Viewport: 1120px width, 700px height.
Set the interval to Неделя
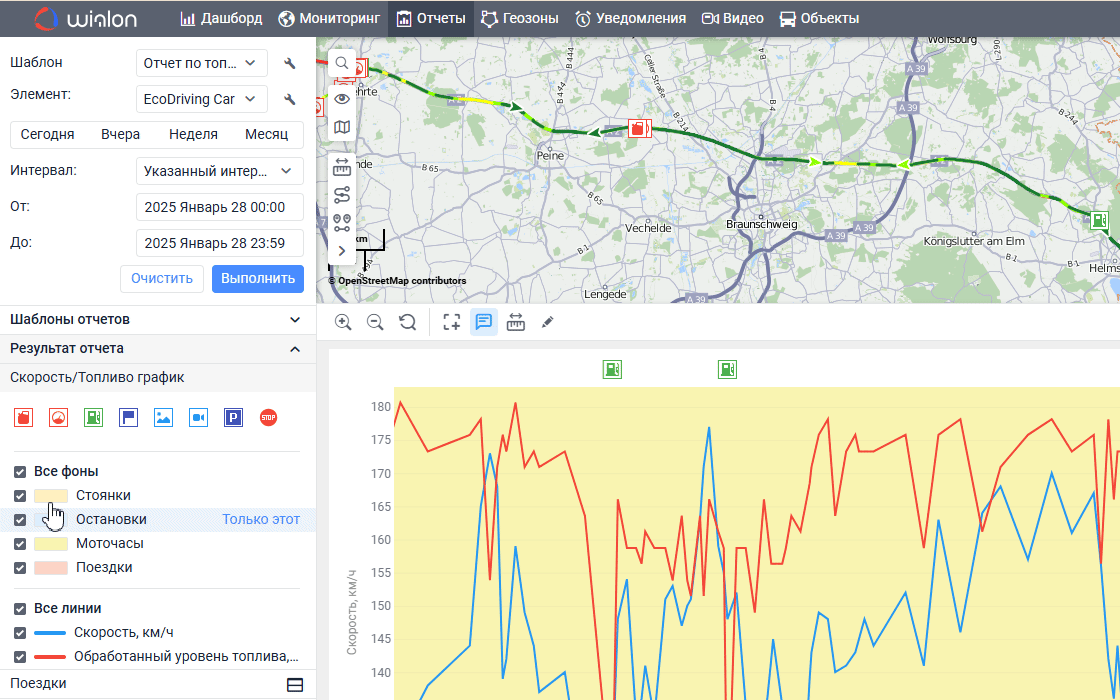pyautogui.click(x=193, y=134)
